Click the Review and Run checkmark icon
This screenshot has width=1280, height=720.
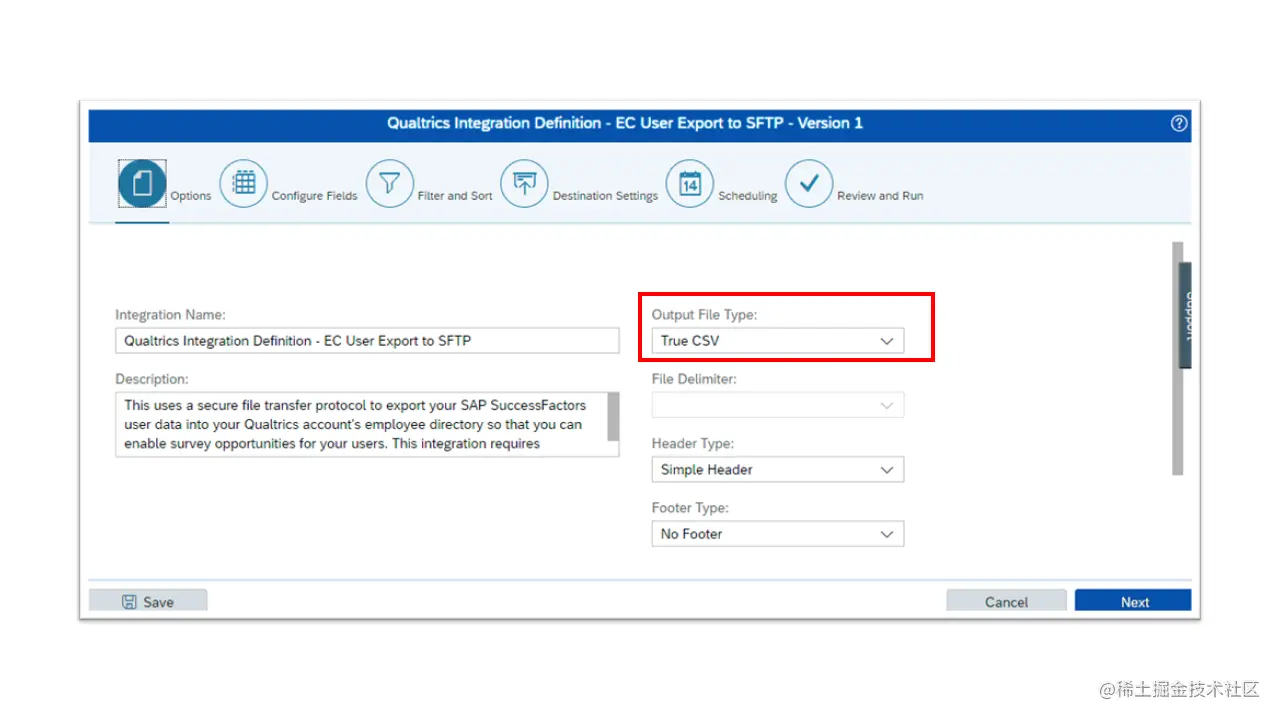tap(809, 184)
